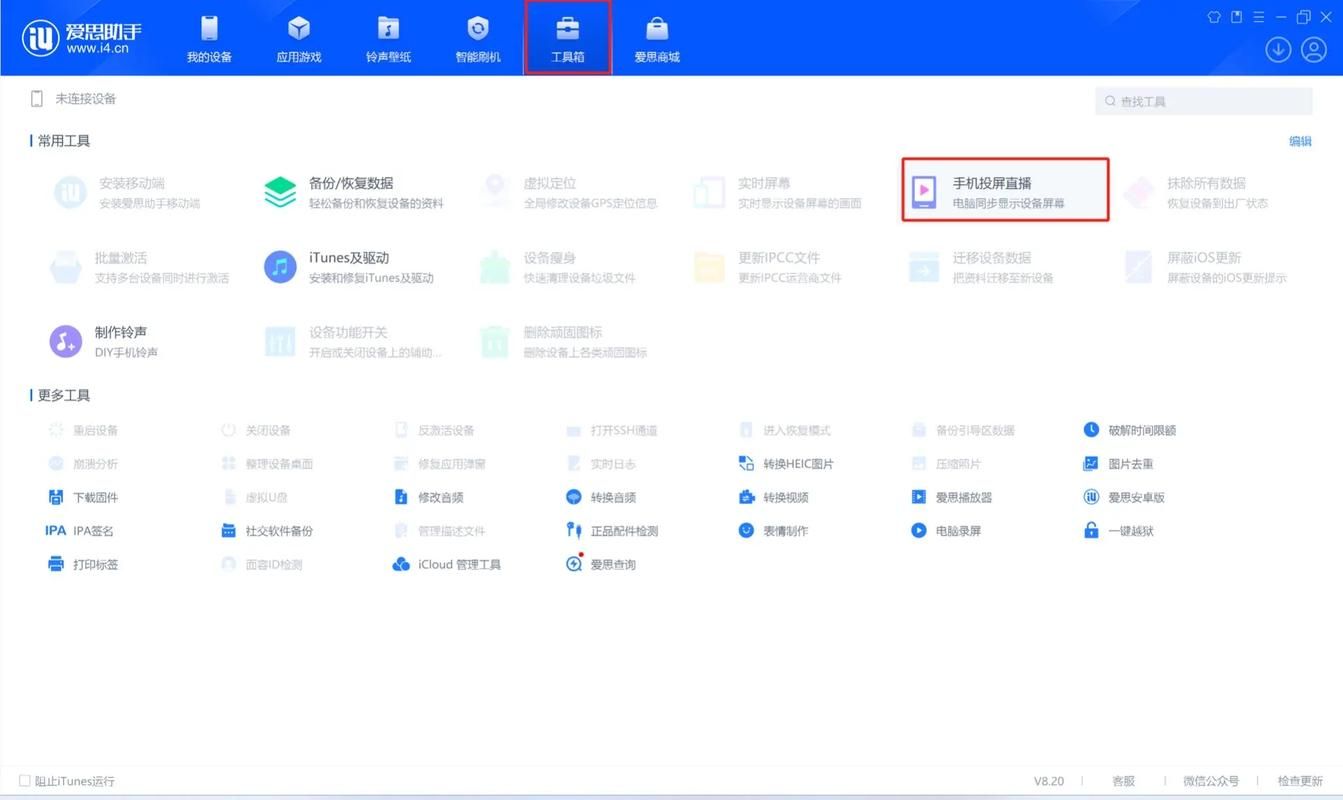1343x800 pixels.
Task: Click the 压缩照片 tool
Action: (946, 464)
